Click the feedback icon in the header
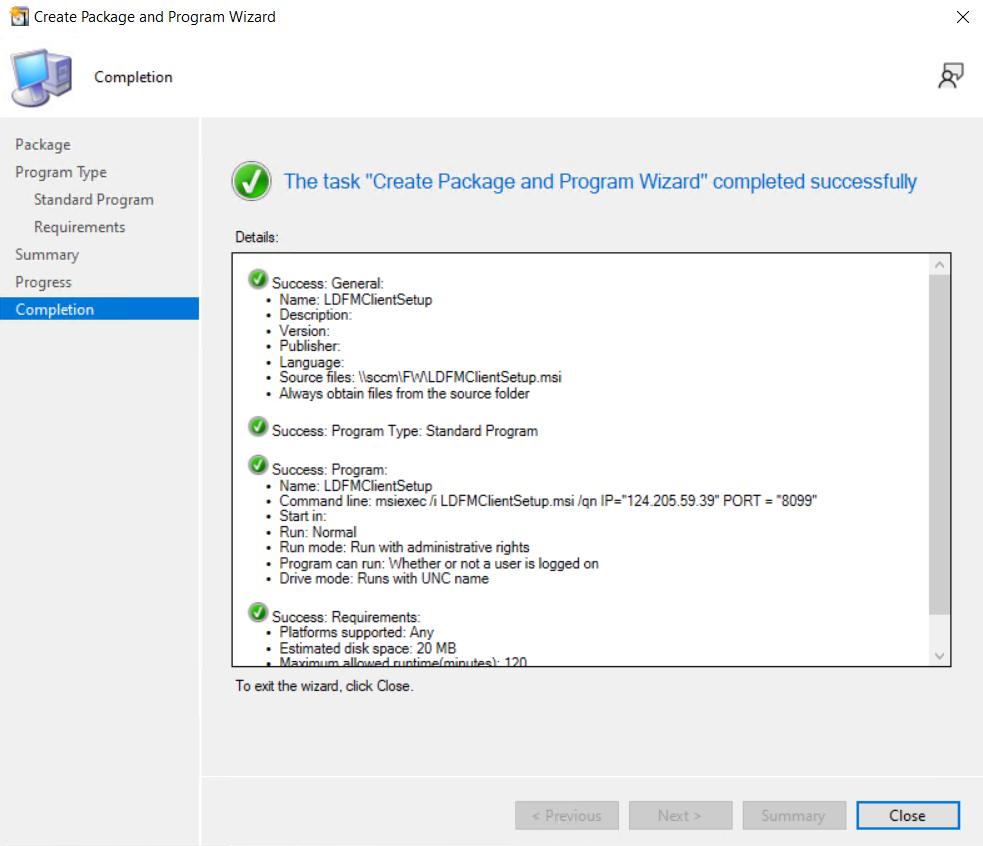This screenshot has width=983, height=846. click(x=950, y=77)
